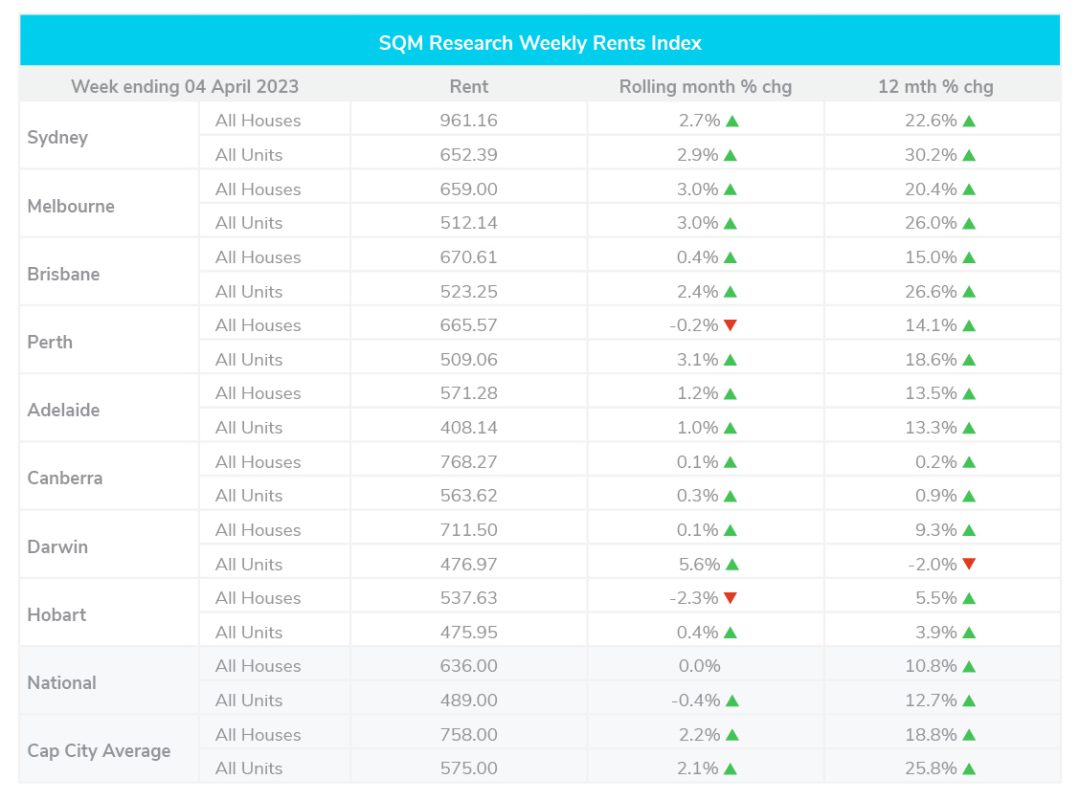Image resolution: width=1080 pixels, height=801 pixels.
Task: Click Perth units rent 509.06
Action: [x=468, y=360]
